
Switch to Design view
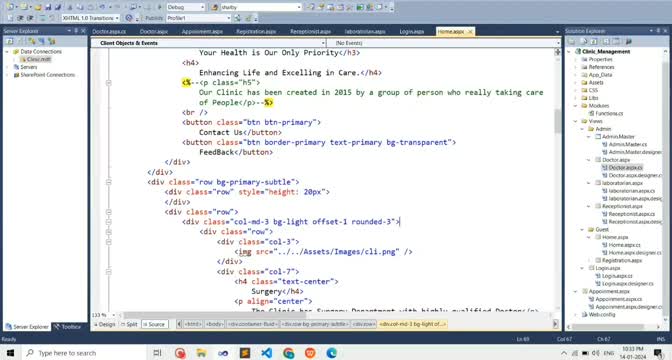coord(105,324)
